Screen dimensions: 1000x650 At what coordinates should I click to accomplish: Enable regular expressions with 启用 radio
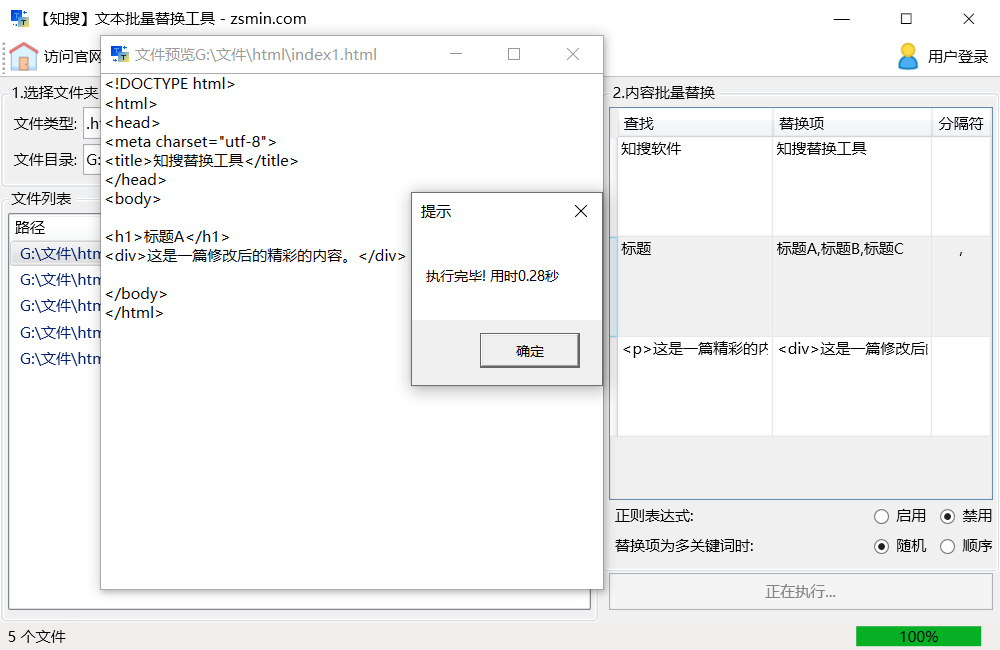[881, 517]
